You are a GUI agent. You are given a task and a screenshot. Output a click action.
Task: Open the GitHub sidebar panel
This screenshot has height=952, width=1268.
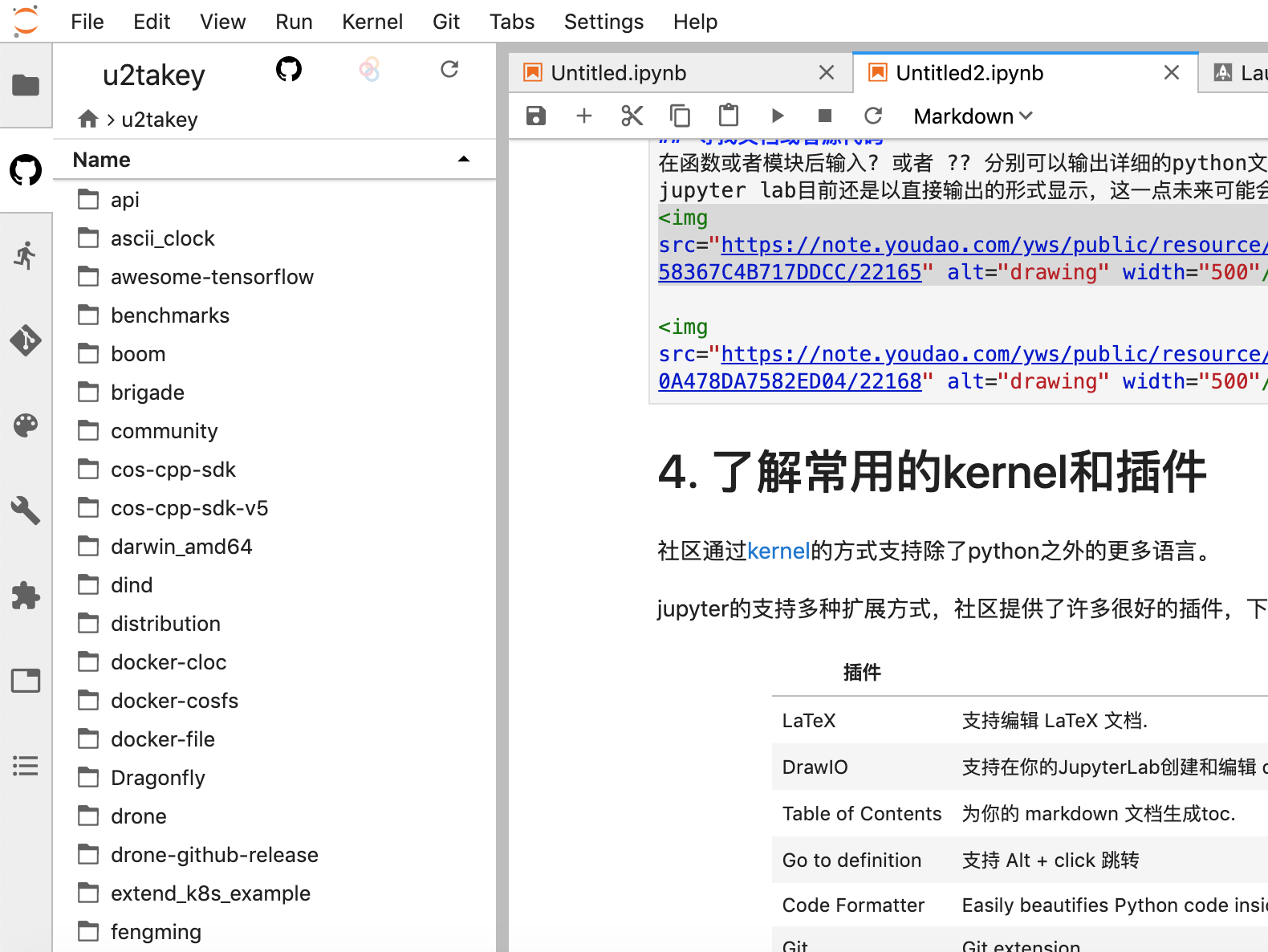click(26, 170)
